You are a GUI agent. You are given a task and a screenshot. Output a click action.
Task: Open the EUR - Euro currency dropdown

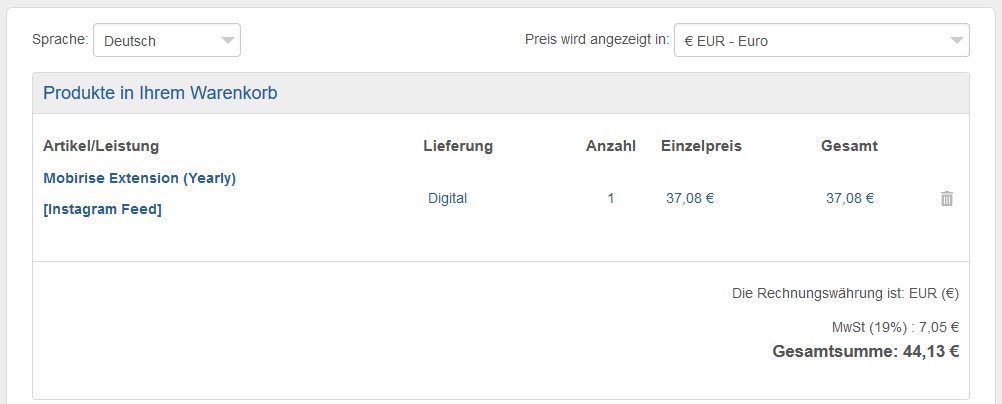pyautogui.click(x=810, y=41)
